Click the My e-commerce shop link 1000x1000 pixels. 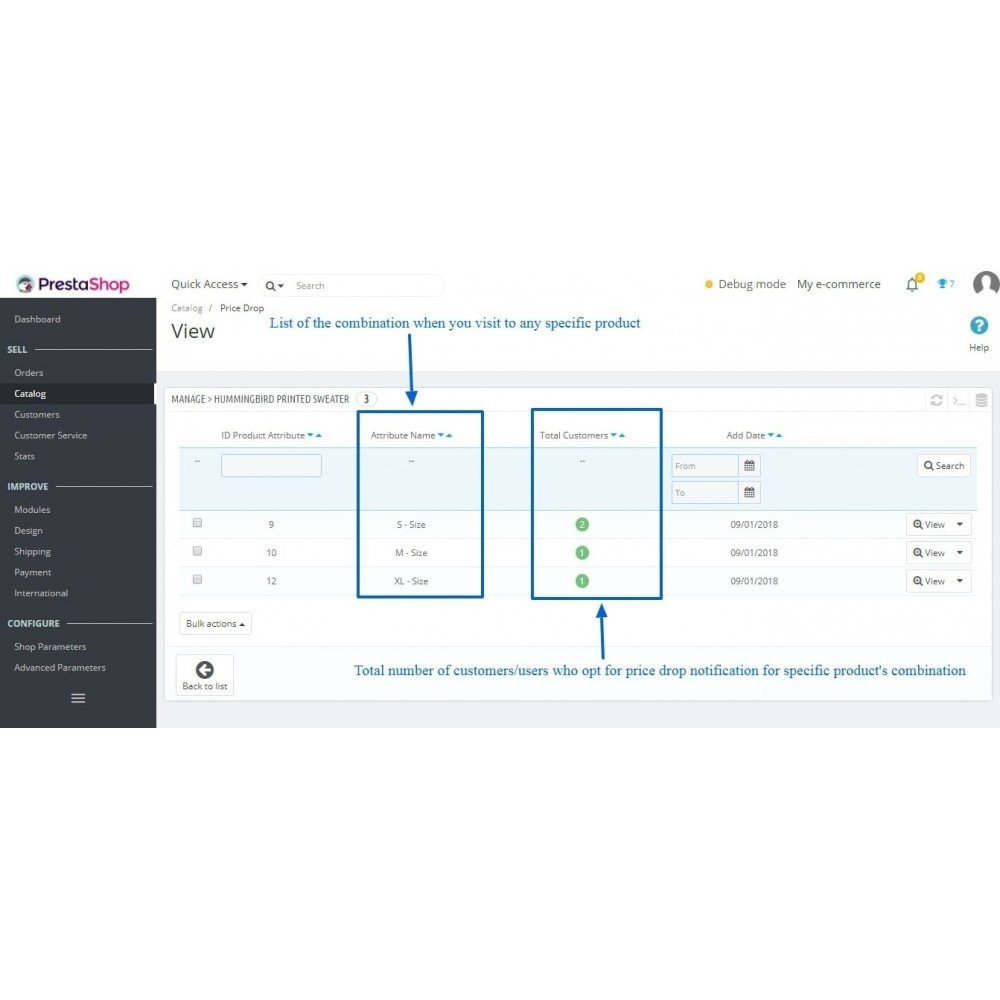[839, 284]
